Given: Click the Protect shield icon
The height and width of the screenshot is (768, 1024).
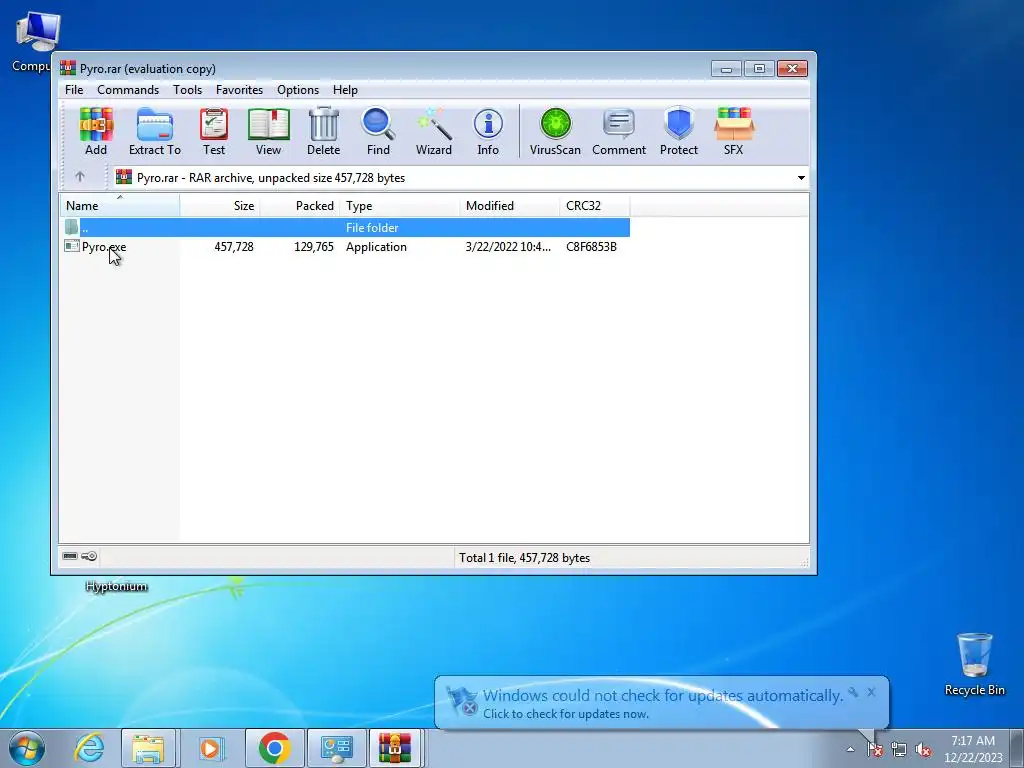Looking at the screenshot, I should coord(679,131).
